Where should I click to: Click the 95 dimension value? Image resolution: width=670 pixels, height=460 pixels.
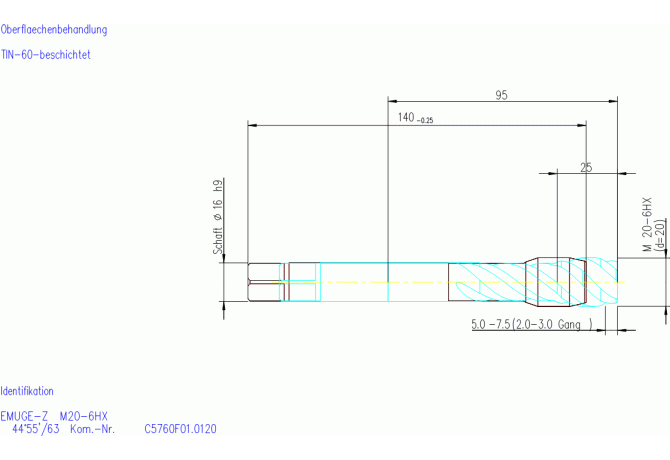(x=501, y=95)
